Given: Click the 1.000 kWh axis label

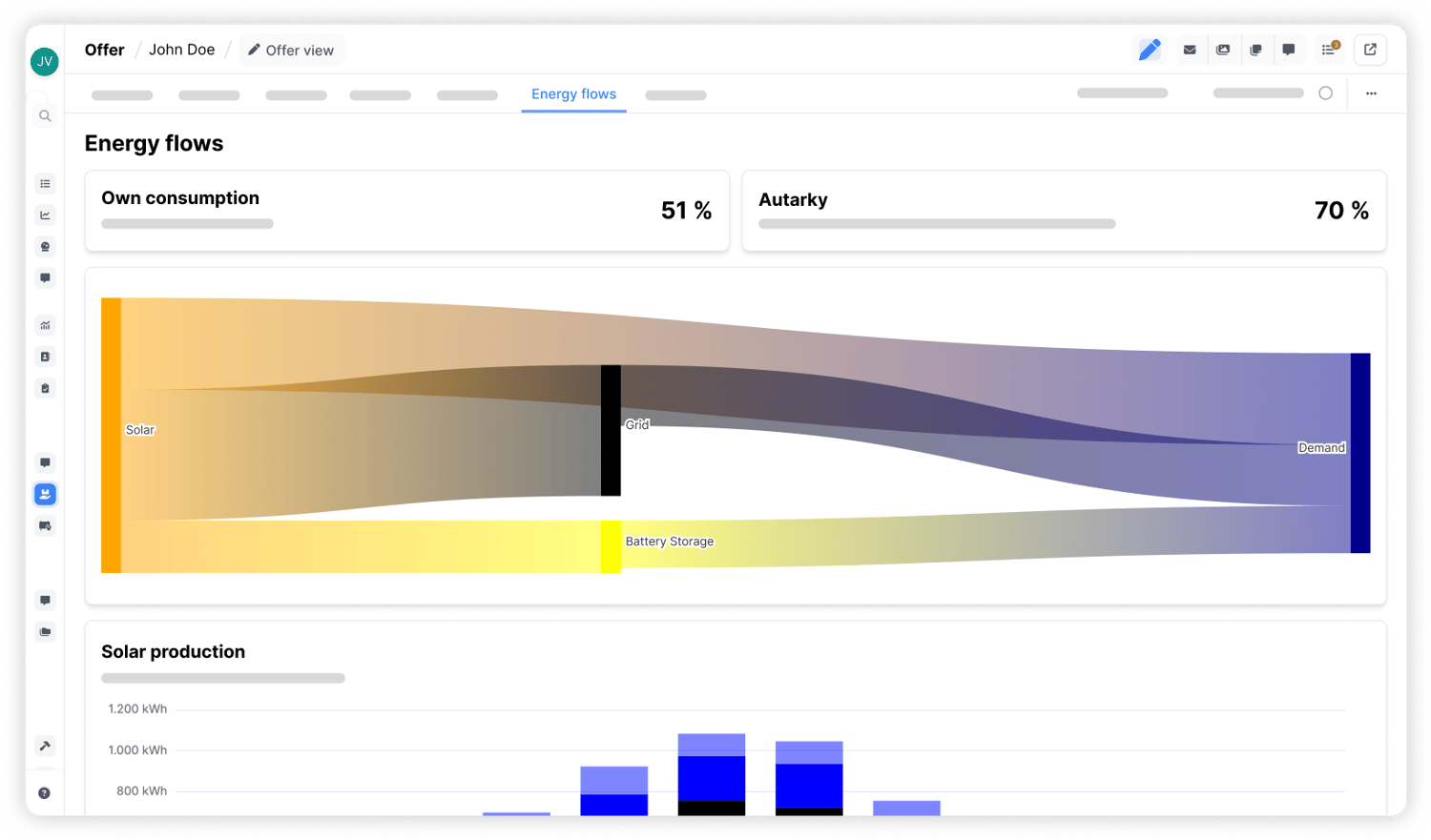Looking at the screenshot, I should (x=137, y=750).
